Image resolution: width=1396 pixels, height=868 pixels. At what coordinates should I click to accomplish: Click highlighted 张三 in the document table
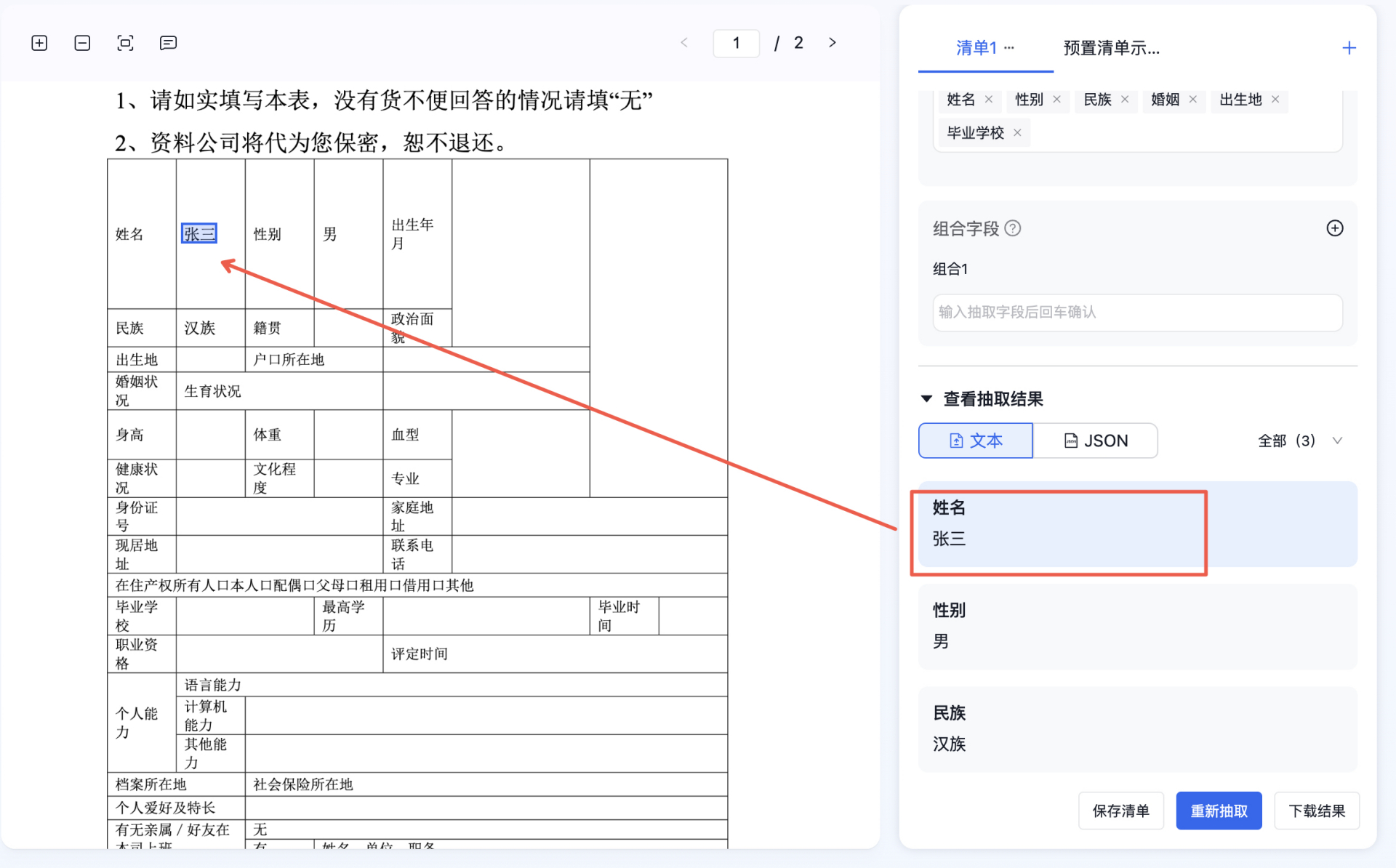tap(199, 234)
